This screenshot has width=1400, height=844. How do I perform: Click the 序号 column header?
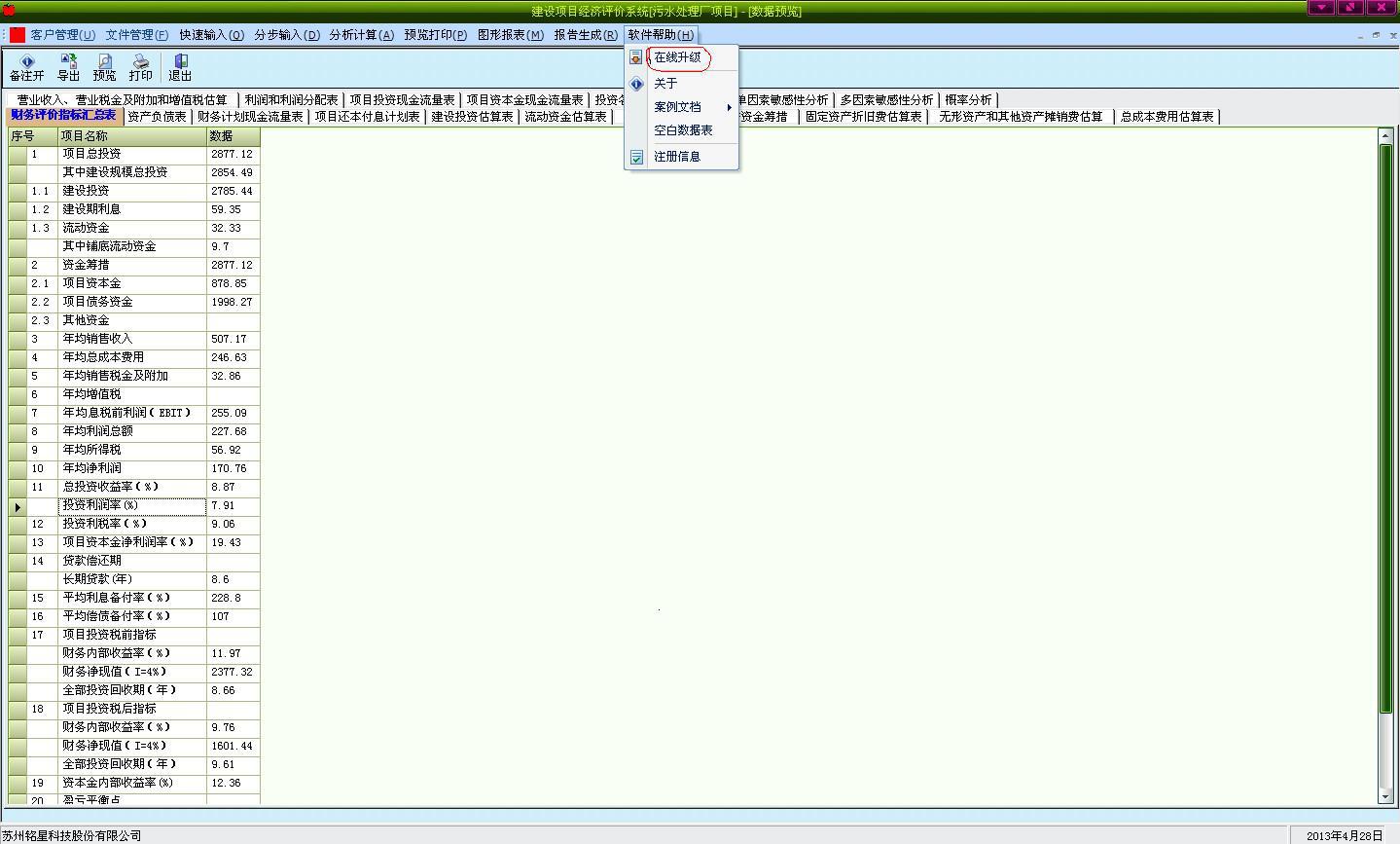[33, 136]
